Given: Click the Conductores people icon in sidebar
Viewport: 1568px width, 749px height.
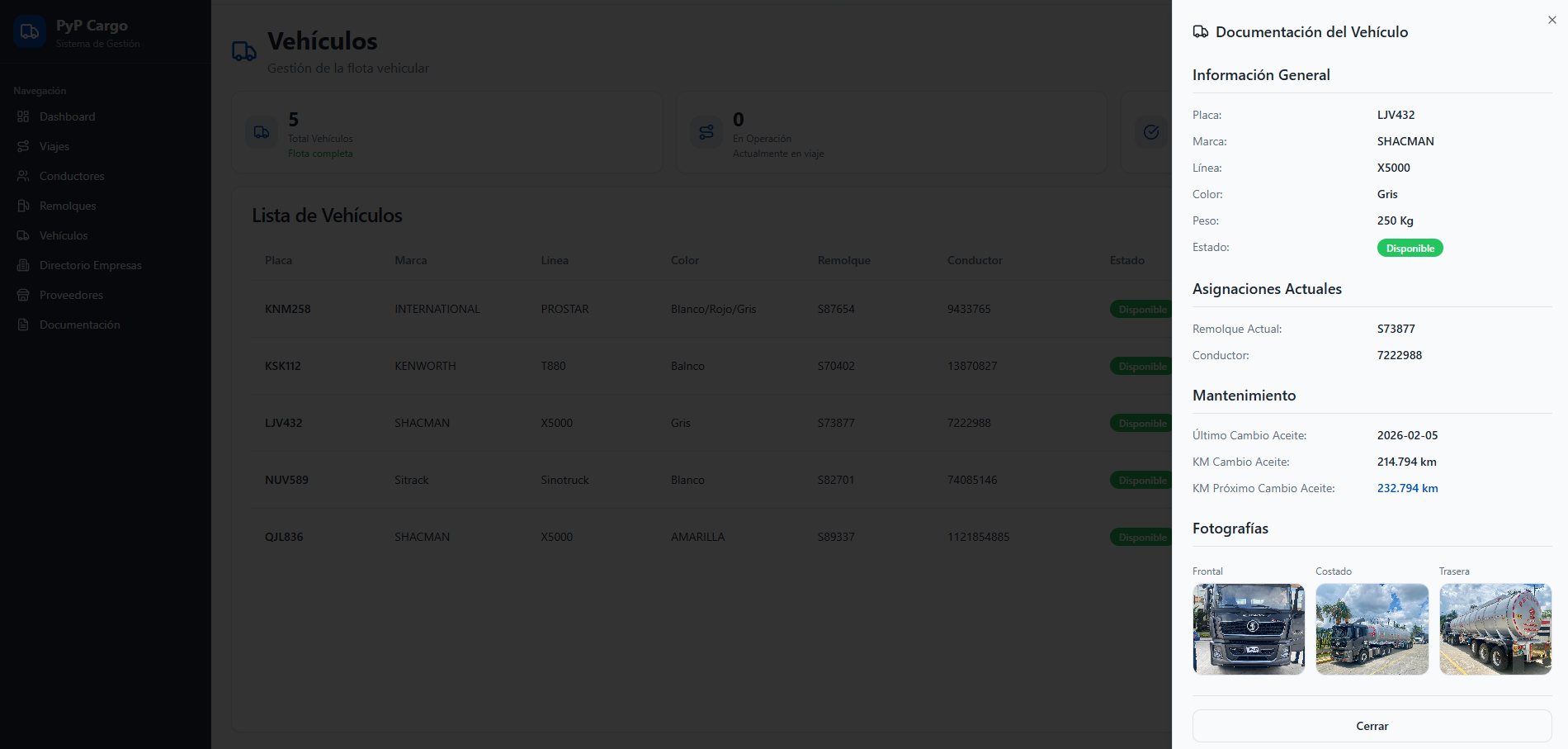Looking at the screenshot, I should tap(23, 176).
